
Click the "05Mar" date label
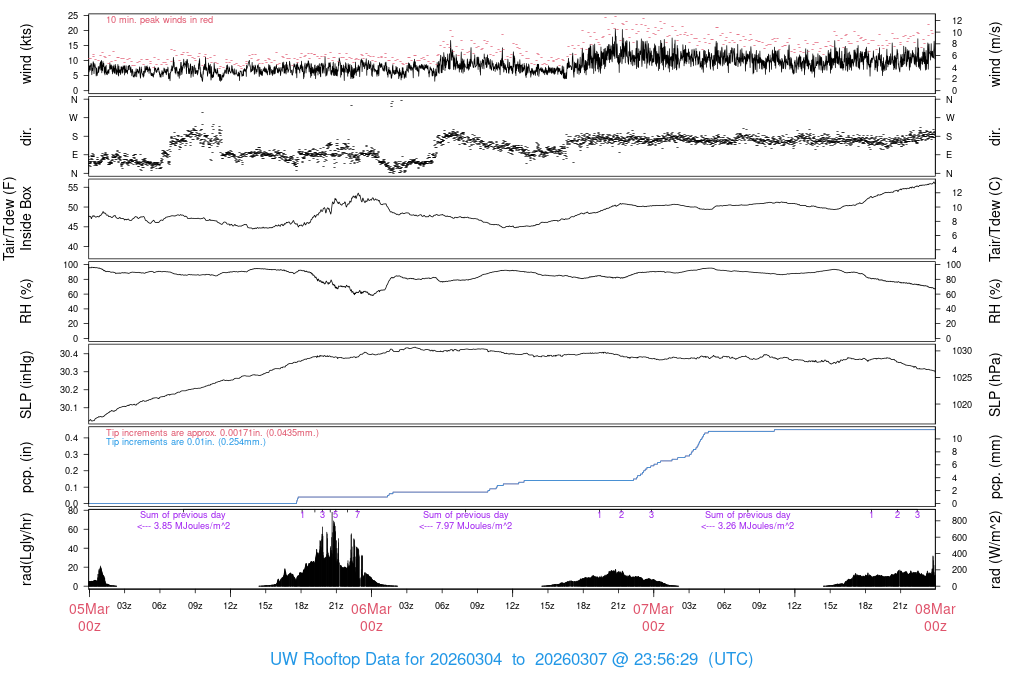coord(89,609)
